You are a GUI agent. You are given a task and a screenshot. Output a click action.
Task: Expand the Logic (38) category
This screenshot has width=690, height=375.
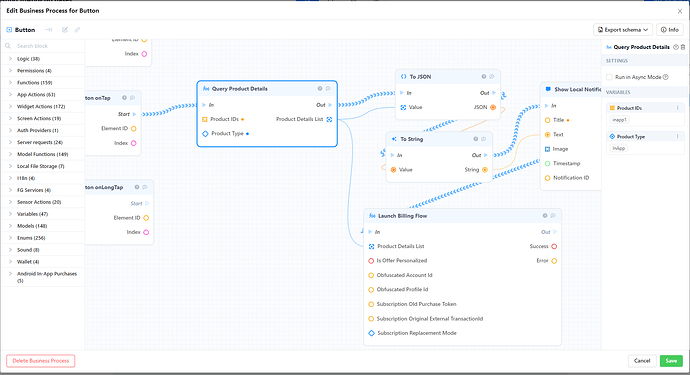pyautogui.click(x=11, y=59)
